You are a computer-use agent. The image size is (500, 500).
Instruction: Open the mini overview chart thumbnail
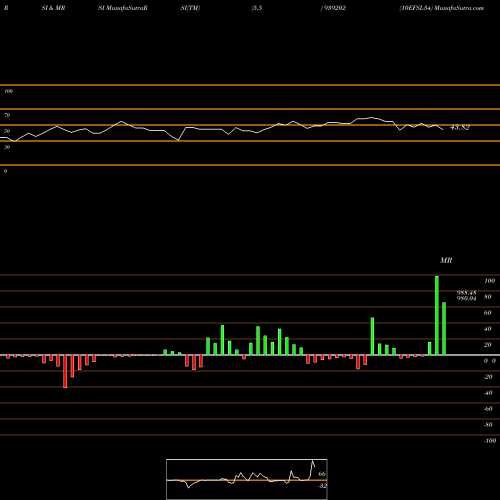pyautogui.click(x=247, y=479)
